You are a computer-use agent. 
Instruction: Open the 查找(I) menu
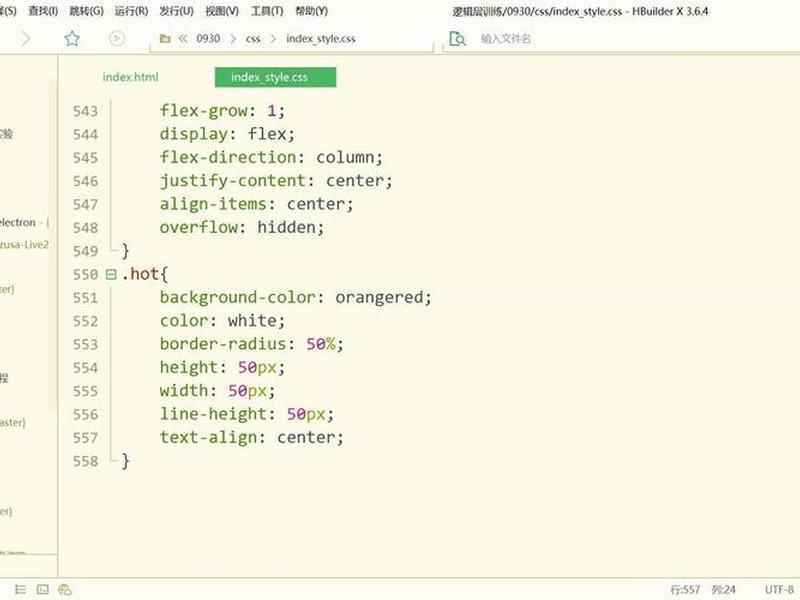coord(43,11)
